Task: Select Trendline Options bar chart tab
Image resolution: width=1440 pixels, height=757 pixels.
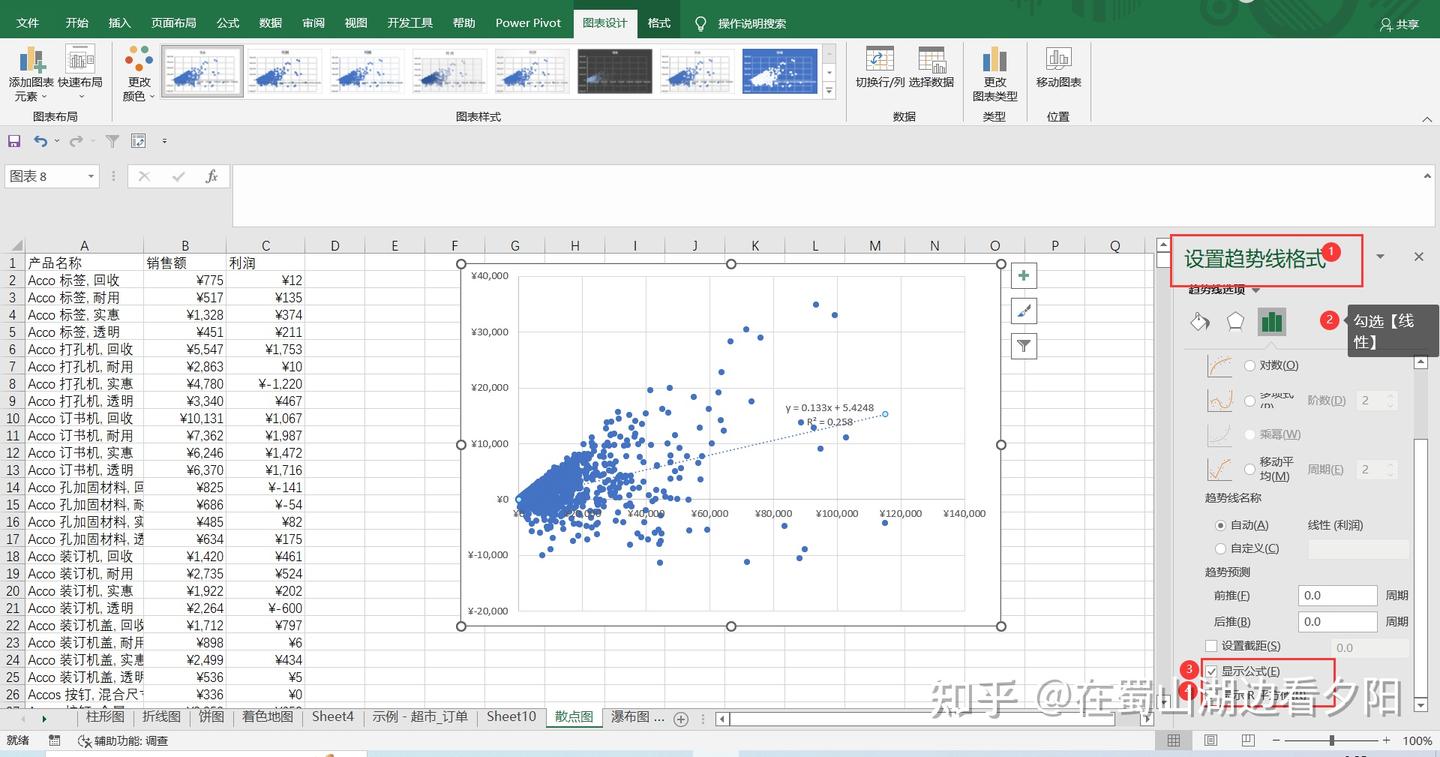Action: point(1272,321)
